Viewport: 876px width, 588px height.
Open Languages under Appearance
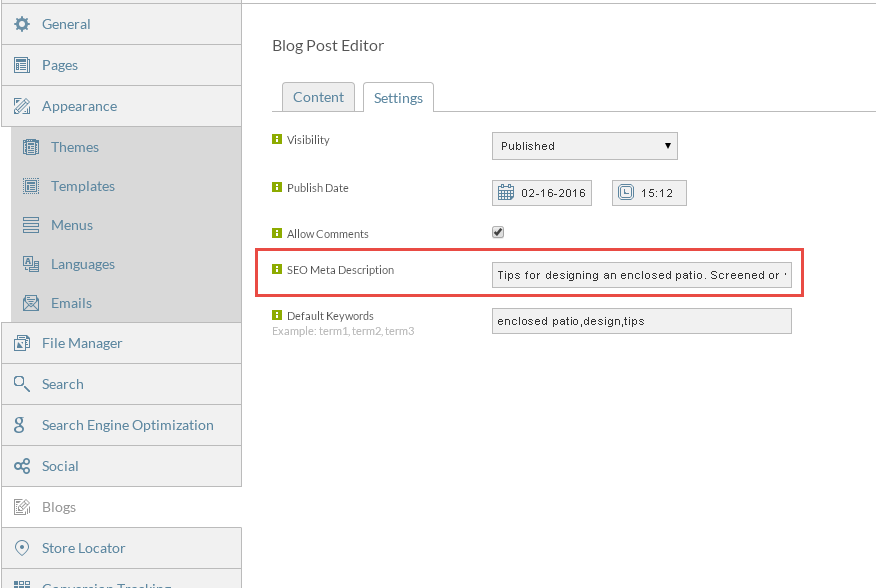126,264
